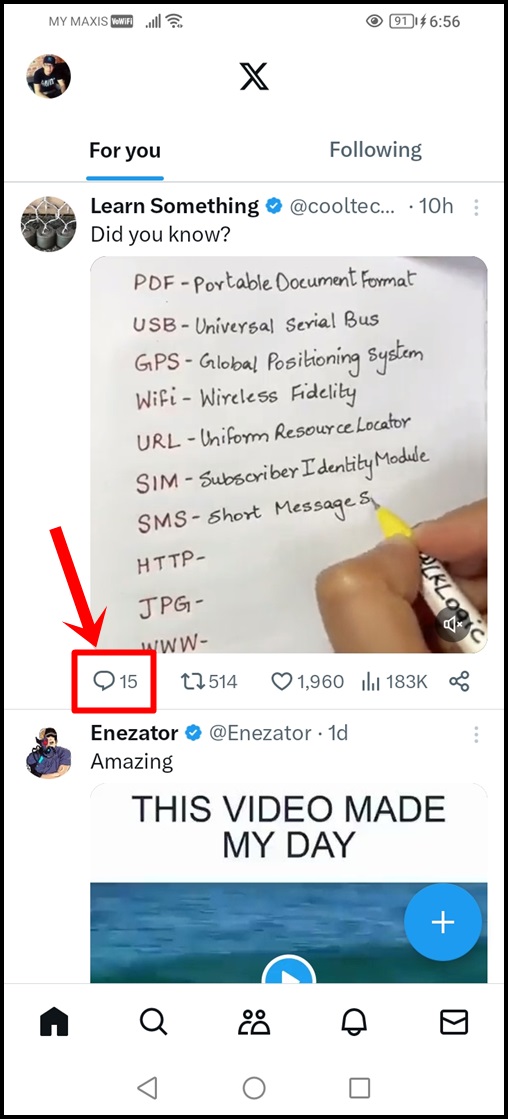Repost the Learn Something tweet
Image resolution: width=508 pixels, height=1119 pixels.
click(208, 682)
